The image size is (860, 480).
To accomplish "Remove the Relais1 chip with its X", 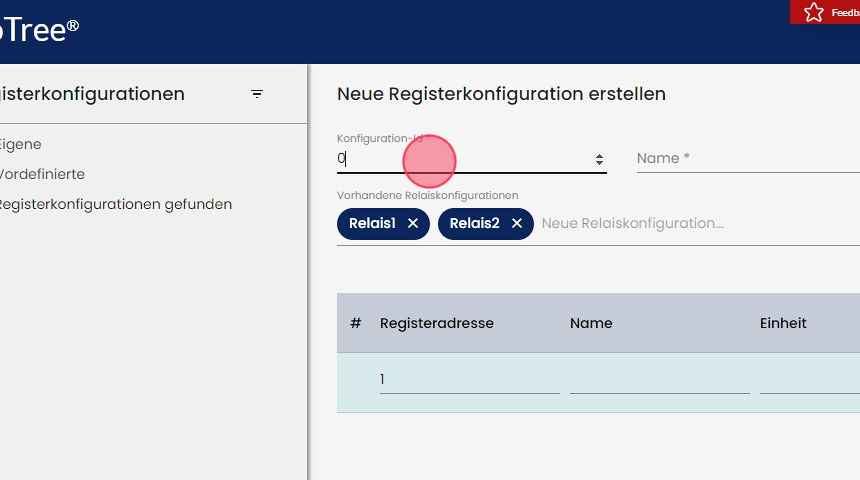I will (413, 224).
